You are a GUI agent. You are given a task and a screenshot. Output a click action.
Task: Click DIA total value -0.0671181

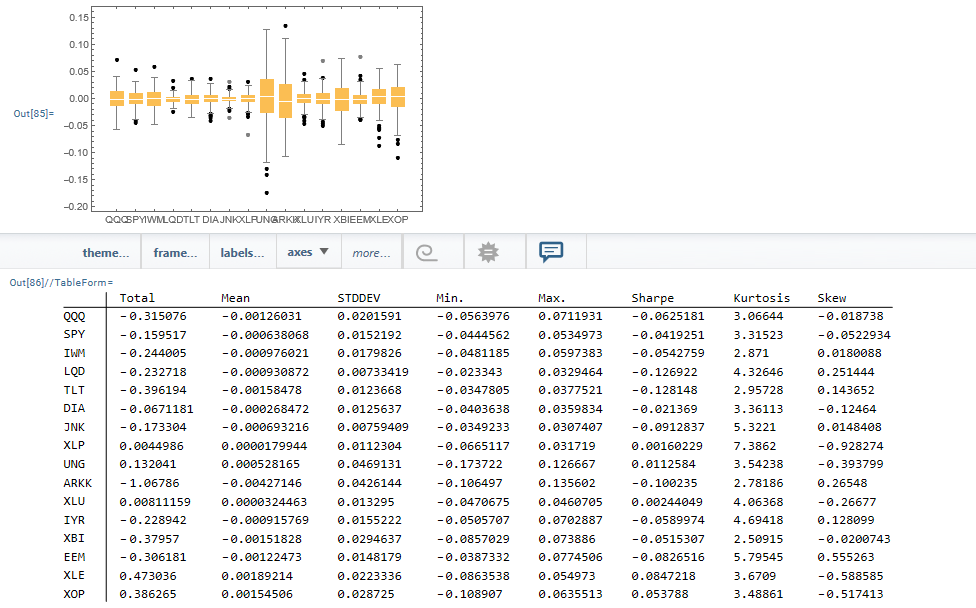tap(156, 408)
